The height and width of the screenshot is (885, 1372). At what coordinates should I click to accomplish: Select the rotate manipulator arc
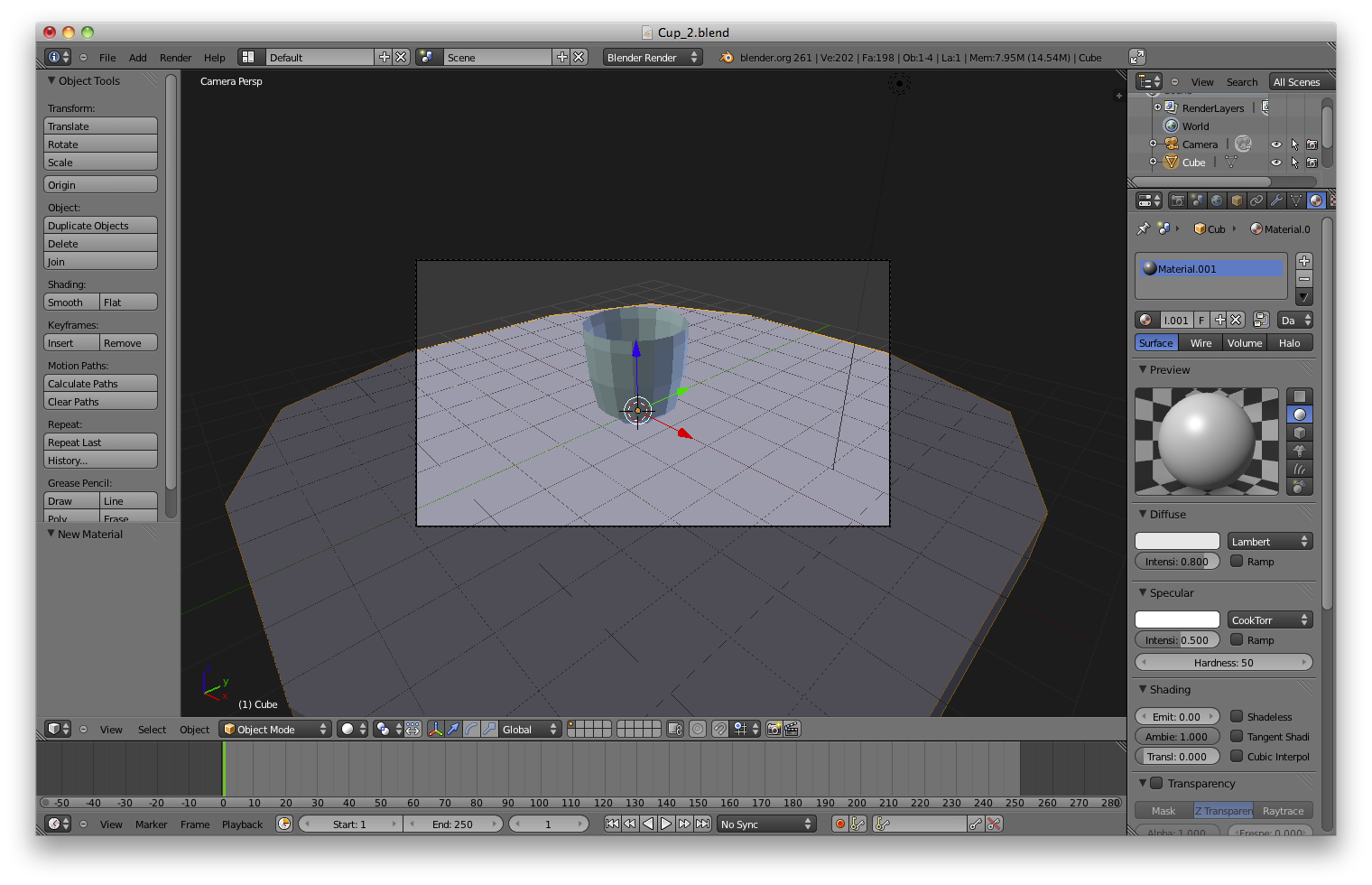pos(471,729)
